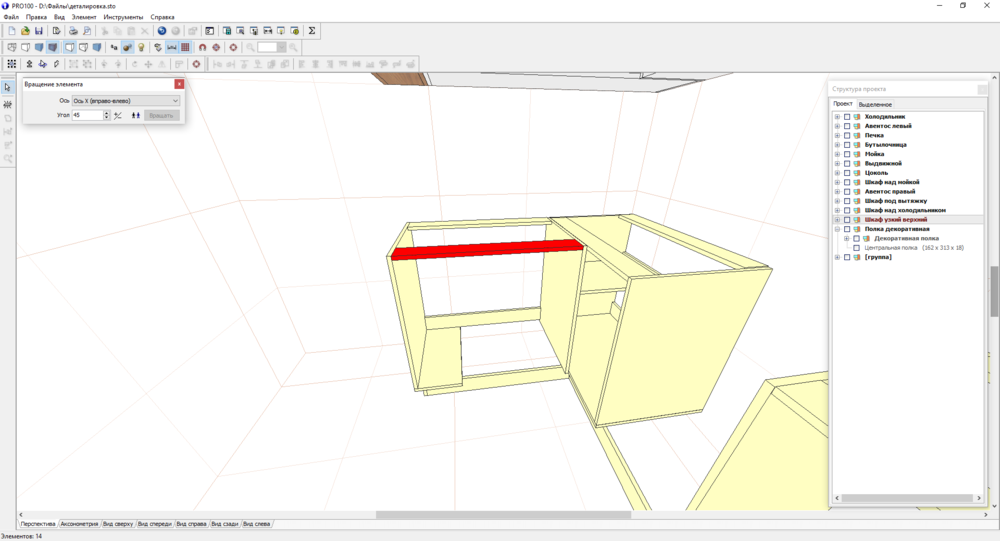Click the flip angle sign icon in rotation dialog
The image size is (1000, 541).
[118, 115]
